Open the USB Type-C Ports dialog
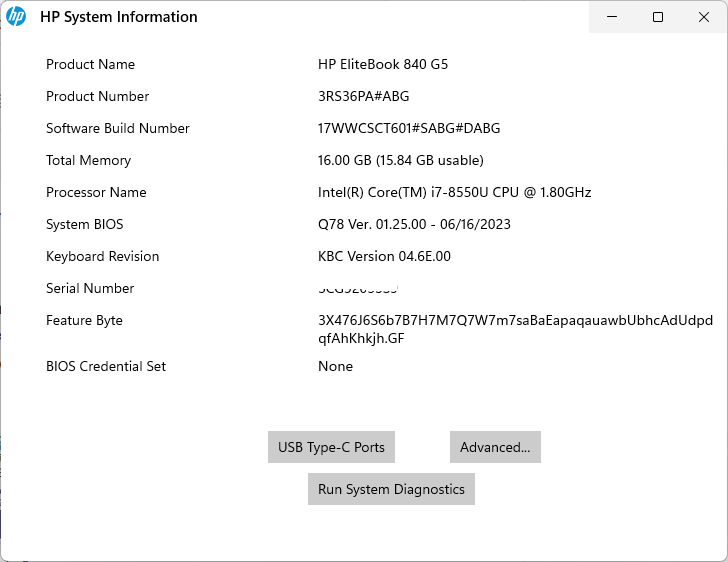Screen dimensions: 728x562 [331, 447]
